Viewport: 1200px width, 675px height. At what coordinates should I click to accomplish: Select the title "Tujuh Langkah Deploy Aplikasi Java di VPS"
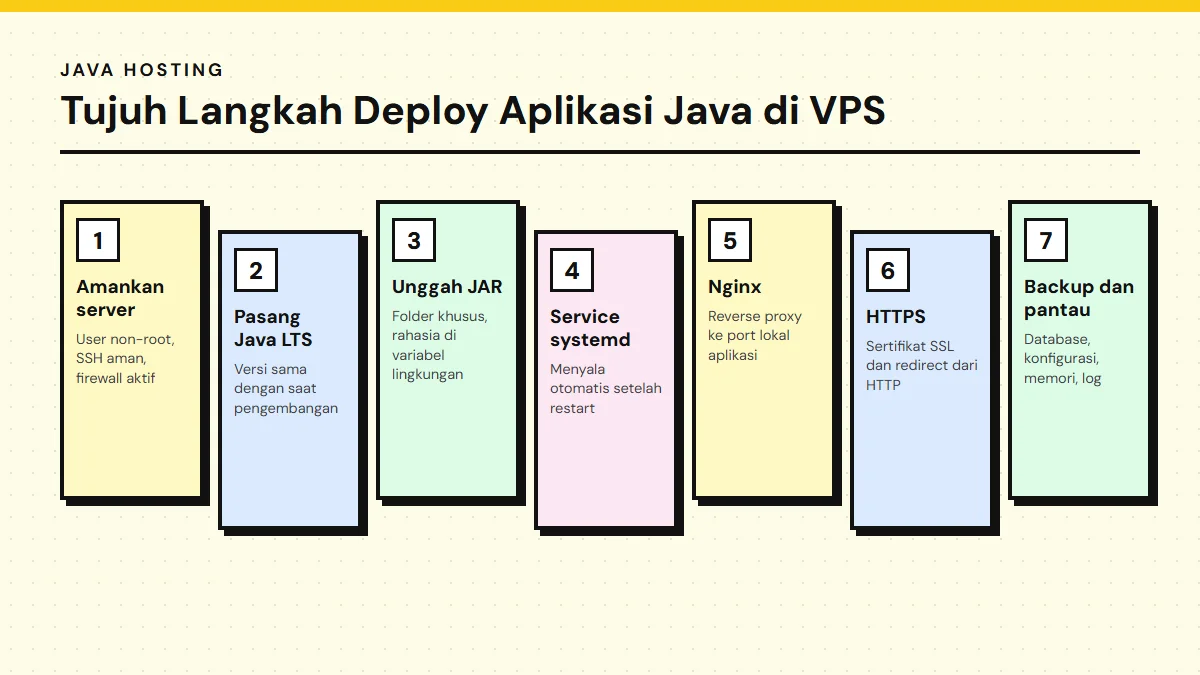[473, 111]
